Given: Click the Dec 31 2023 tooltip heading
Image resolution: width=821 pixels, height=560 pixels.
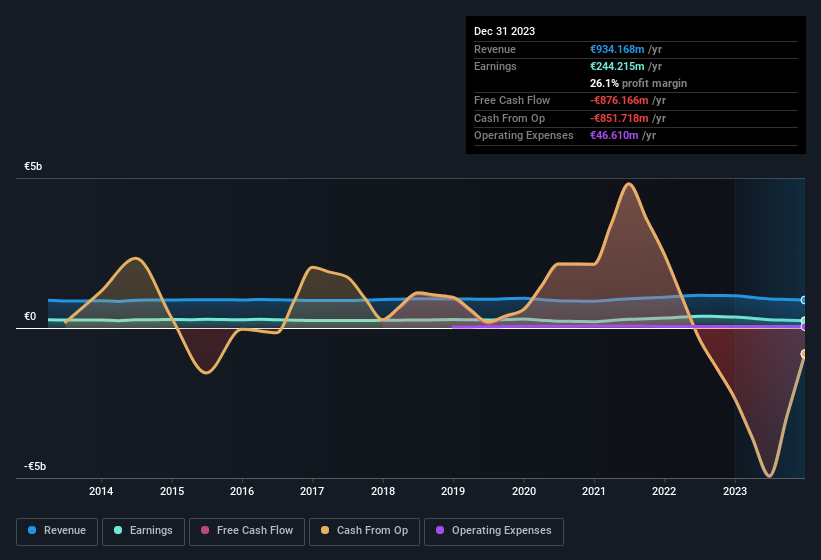Looking at the screenshot, I should click(505, 31).
